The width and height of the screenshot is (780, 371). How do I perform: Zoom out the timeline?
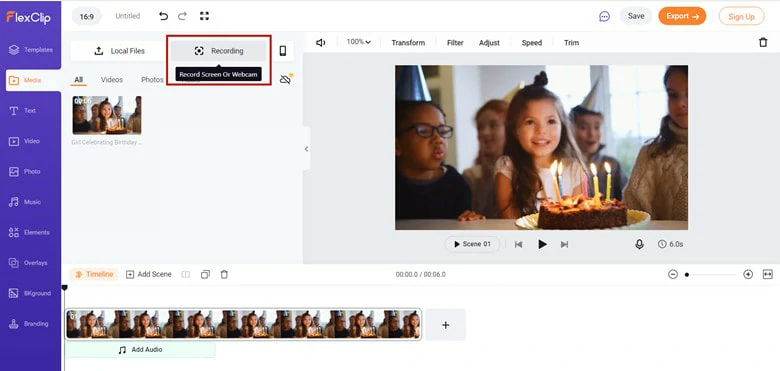[x=673, y=275]
